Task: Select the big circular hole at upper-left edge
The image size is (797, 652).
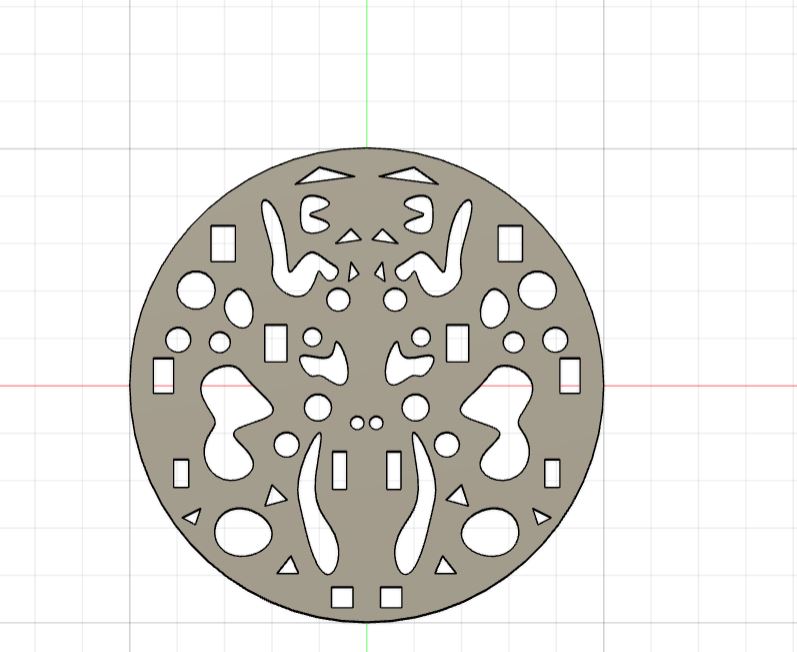Action: coord(196,290)
